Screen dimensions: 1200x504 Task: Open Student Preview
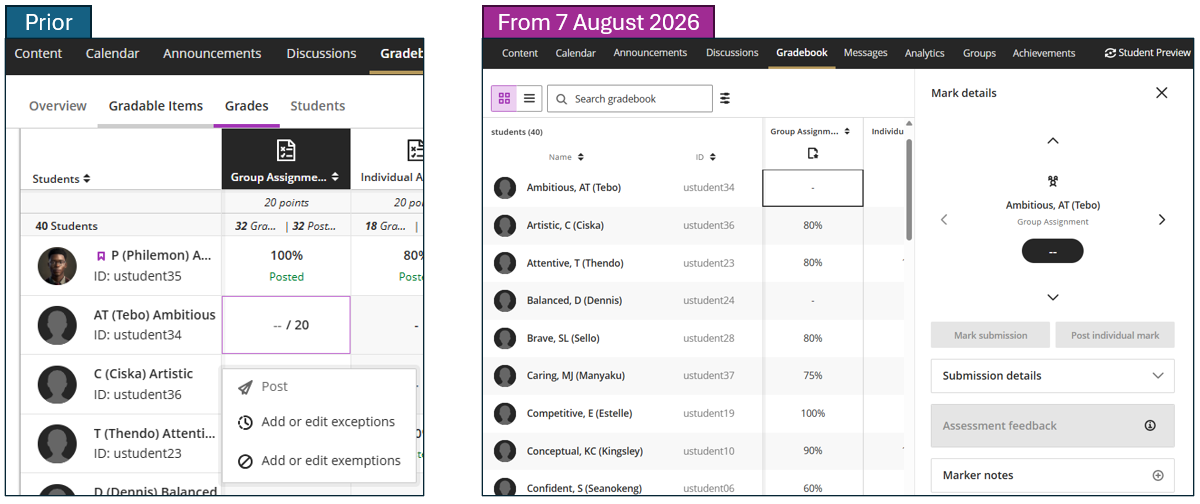[x=1147, y=53]
